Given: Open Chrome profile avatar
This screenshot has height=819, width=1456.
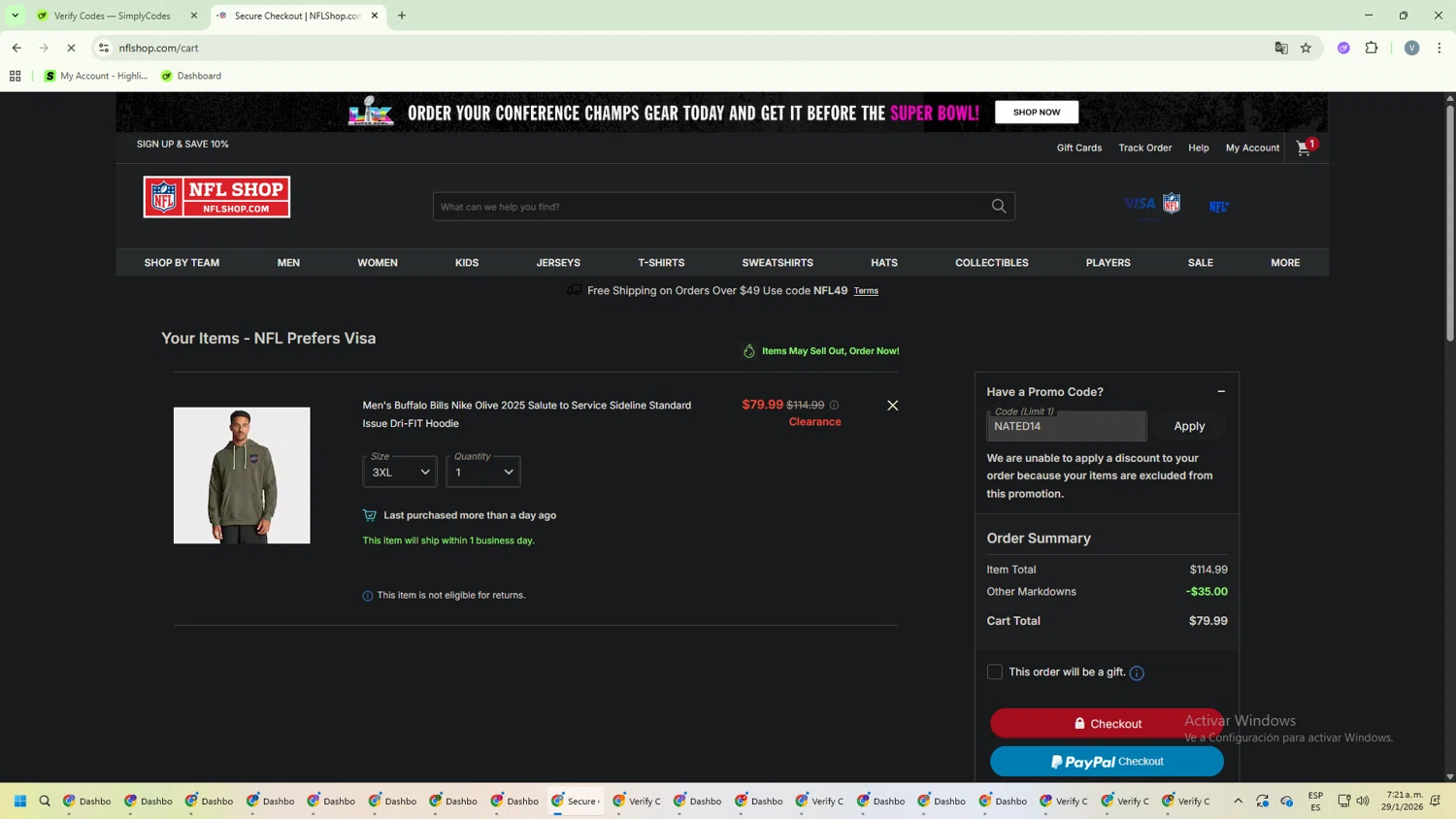Looking at the screenshot, I should pyautogui.click(x=1411, y=48).
